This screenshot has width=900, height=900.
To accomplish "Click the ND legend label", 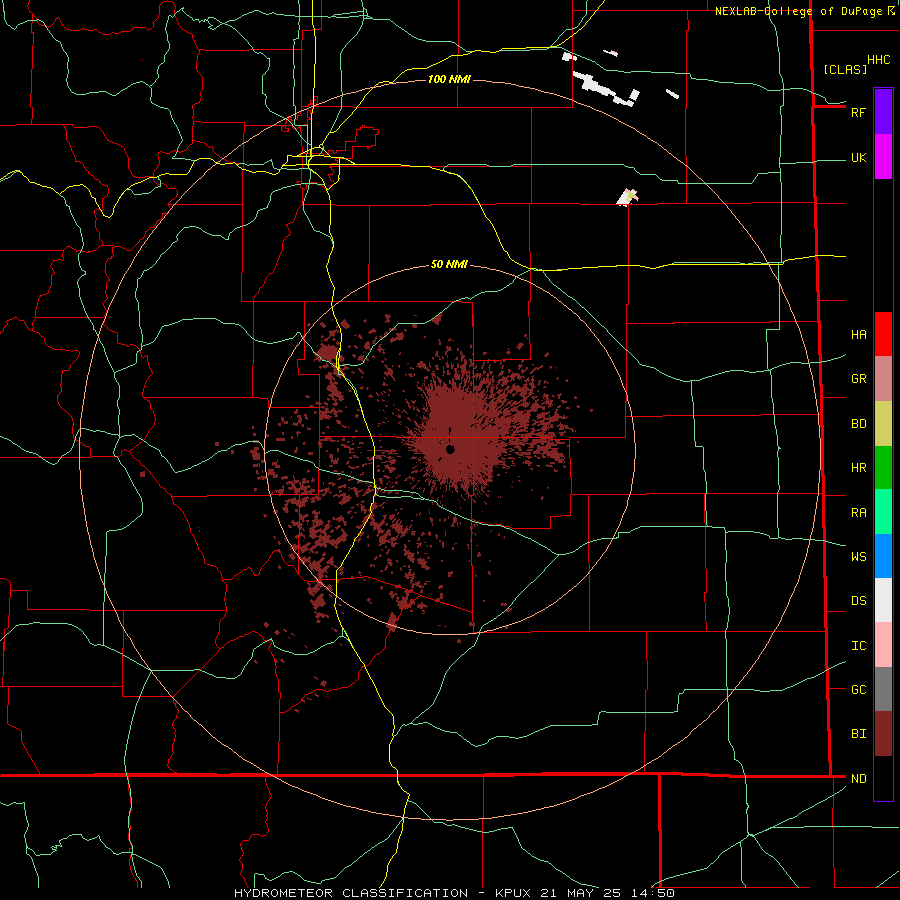I will tap(858, 779).
